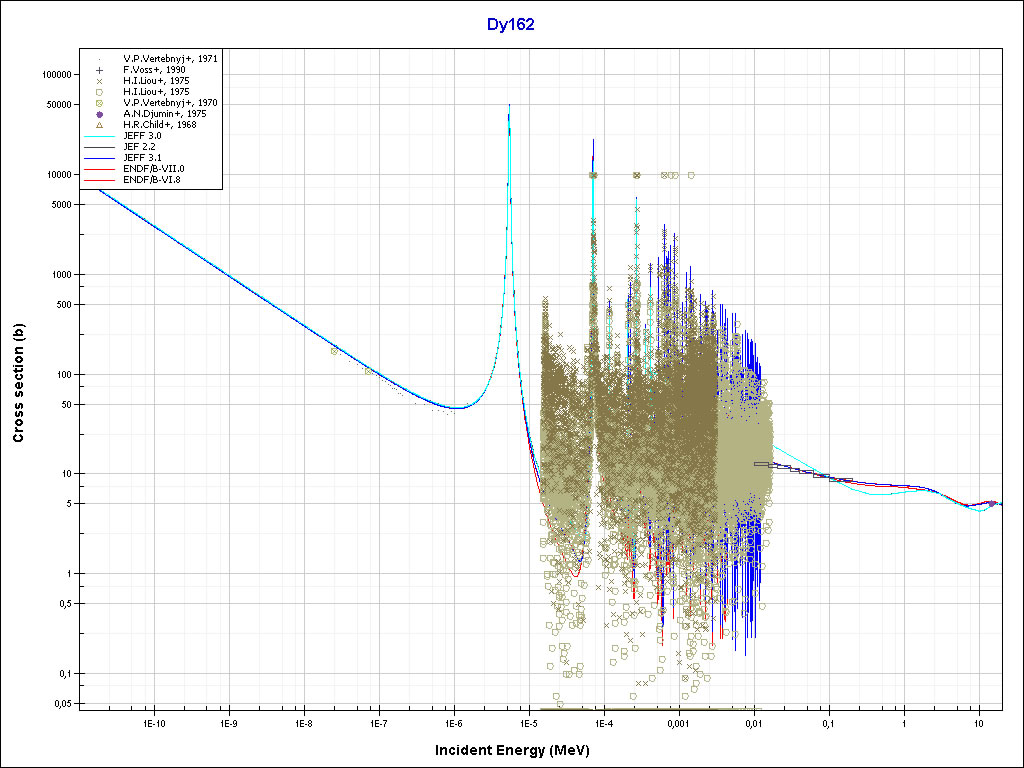
Task: Click the Incident Energy (MeV) axis label
Action: tap(511, 750)
